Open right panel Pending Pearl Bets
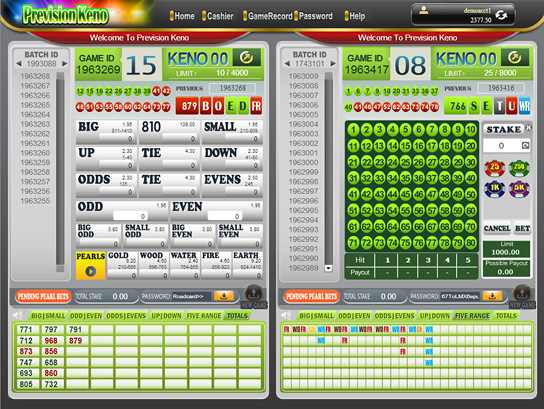The height and width of the screenshot is (409, 544). tap(312, 296)
